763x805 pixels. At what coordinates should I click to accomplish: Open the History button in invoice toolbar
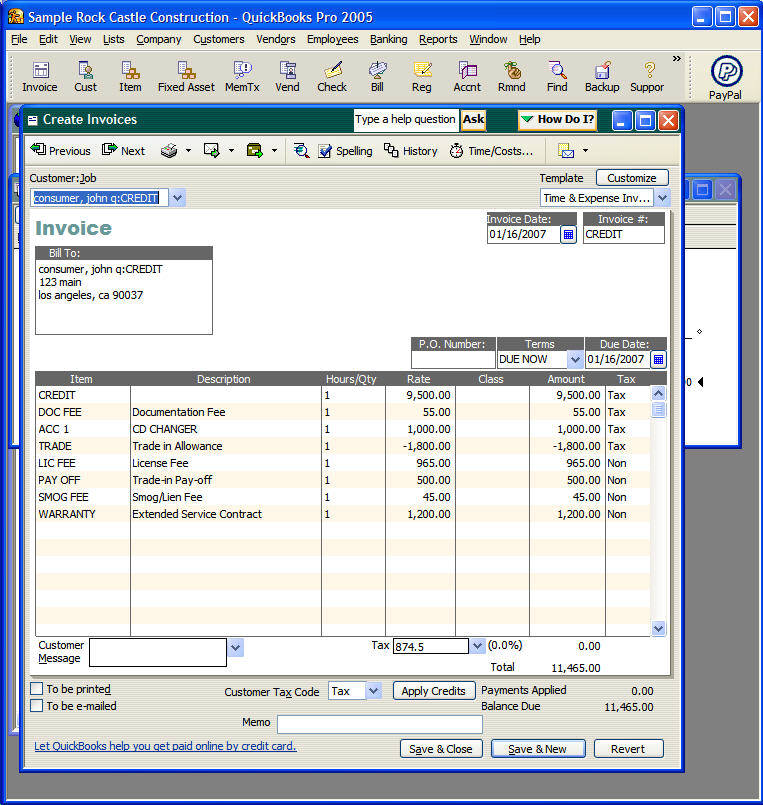(411, 151)
